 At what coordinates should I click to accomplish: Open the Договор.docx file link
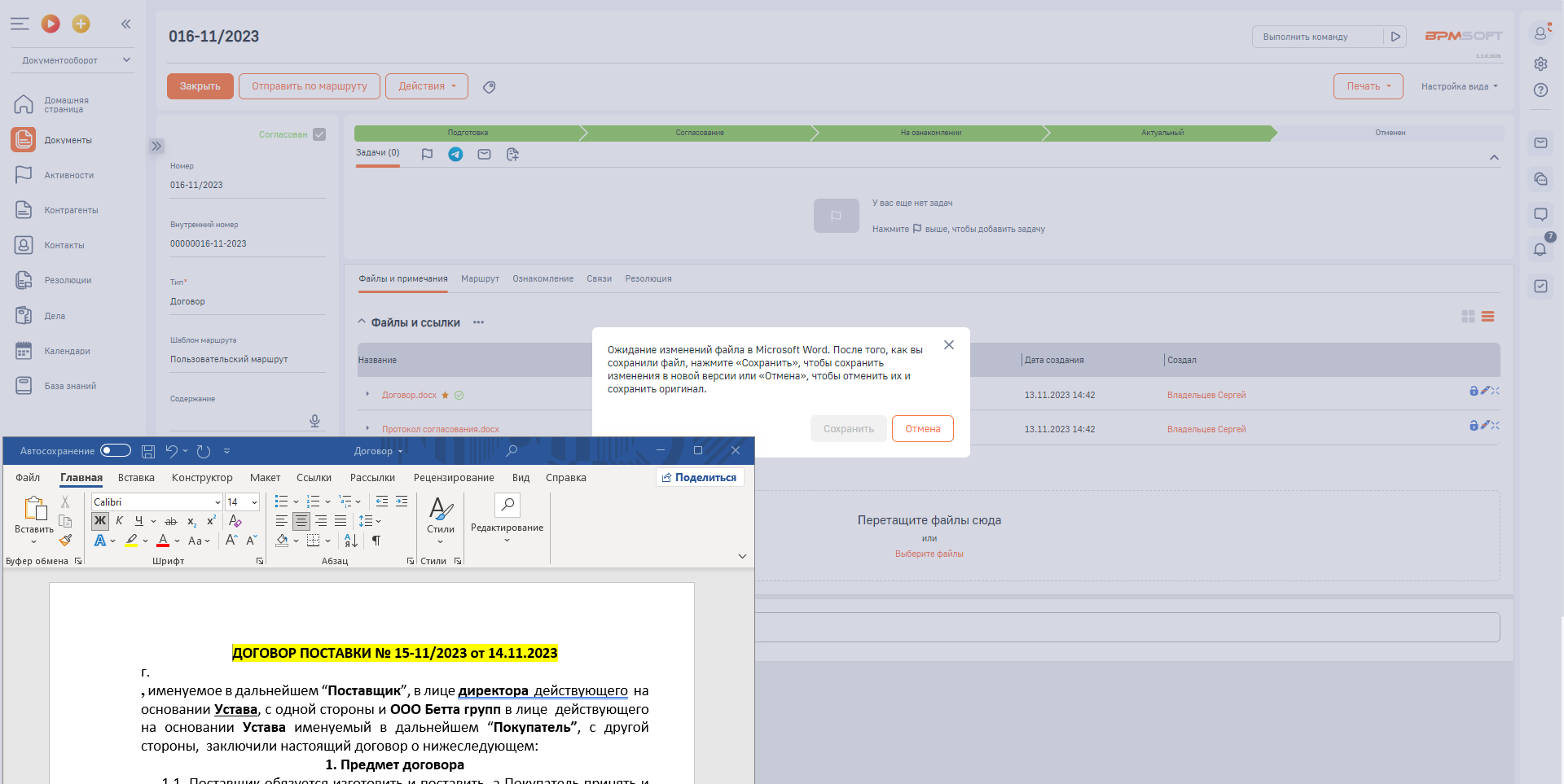409,395
